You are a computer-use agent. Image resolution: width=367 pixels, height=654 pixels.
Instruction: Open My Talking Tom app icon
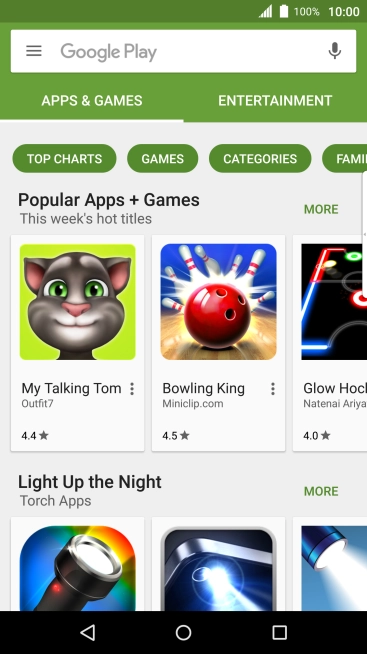click(78, 302)
